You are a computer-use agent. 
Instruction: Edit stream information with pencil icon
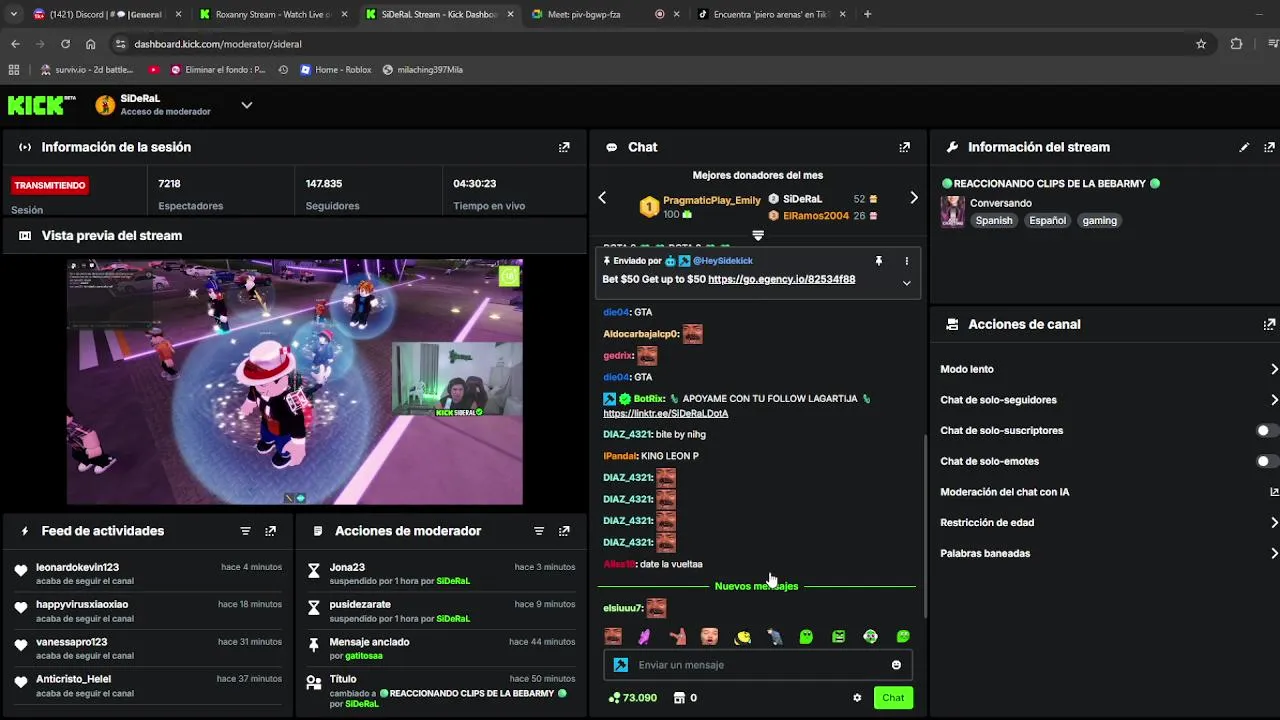pyautogui.click(x=1244, y=147)
